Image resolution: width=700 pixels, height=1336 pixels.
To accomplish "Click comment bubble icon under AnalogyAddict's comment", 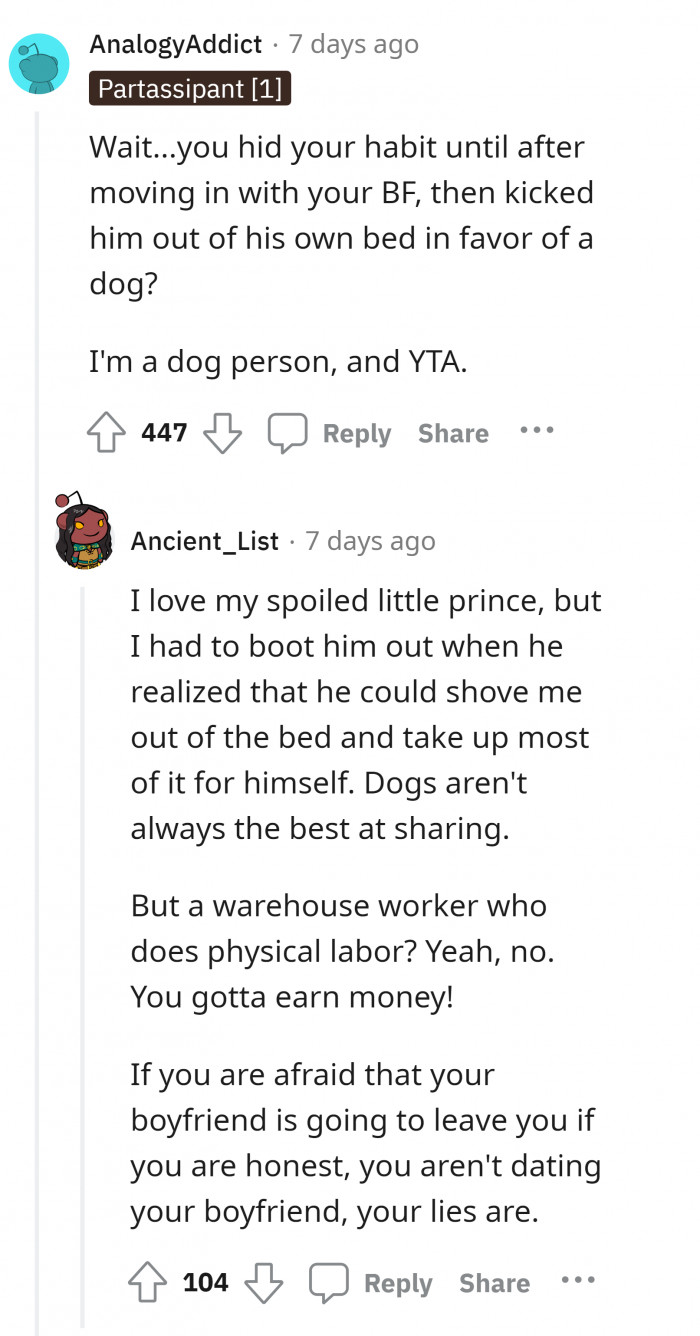I will click(286, 433).
